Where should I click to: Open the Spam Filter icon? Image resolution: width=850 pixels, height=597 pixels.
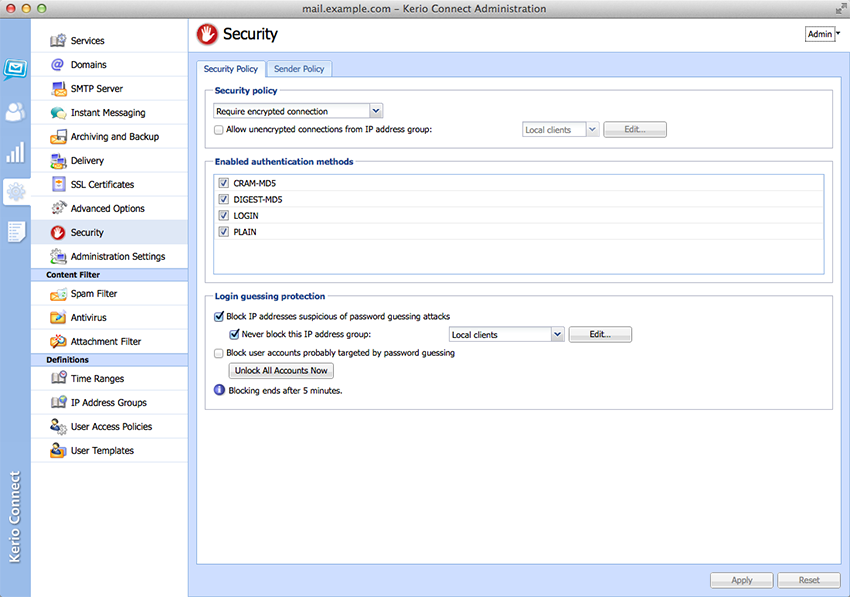[x=58, y=294]
